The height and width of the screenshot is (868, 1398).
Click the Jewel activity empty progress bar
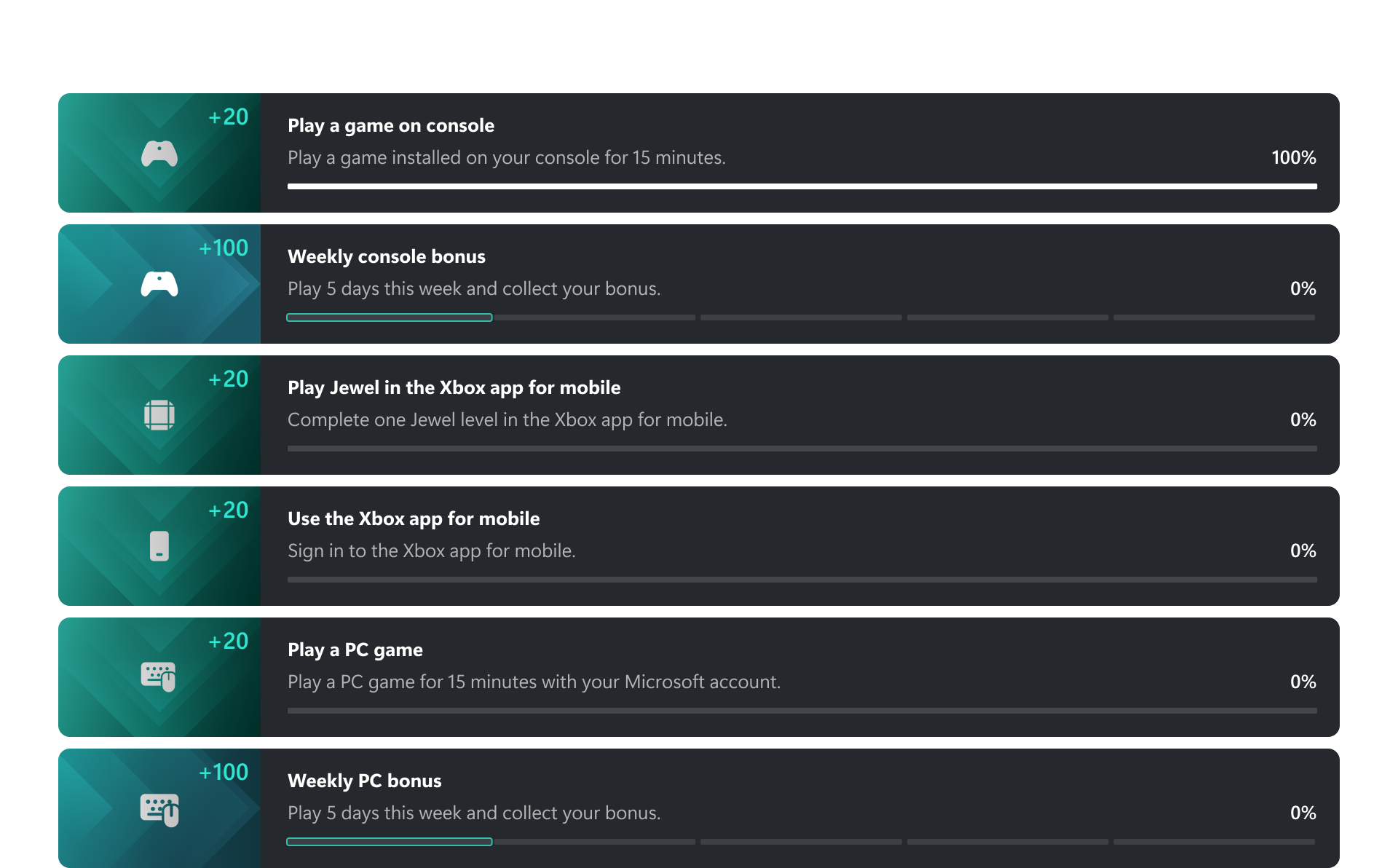(802, 449)
